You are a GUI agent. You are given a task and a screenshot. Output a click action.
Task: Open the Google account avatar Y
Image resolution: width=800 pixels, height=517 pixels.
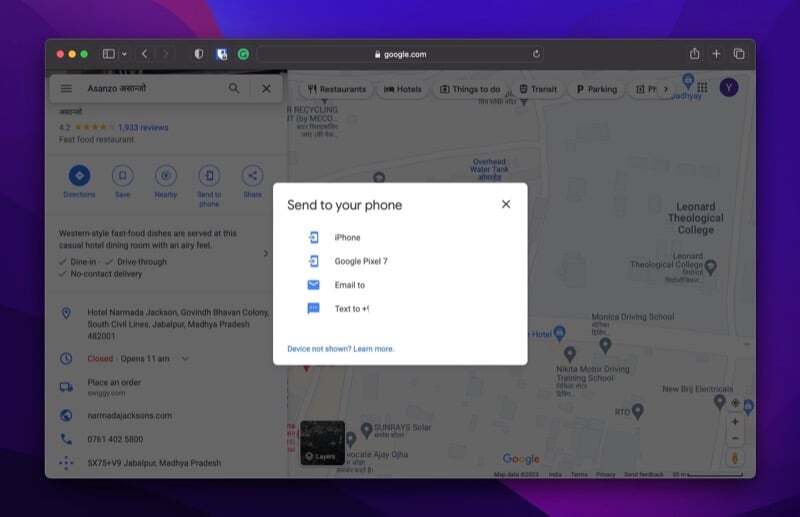729,88
